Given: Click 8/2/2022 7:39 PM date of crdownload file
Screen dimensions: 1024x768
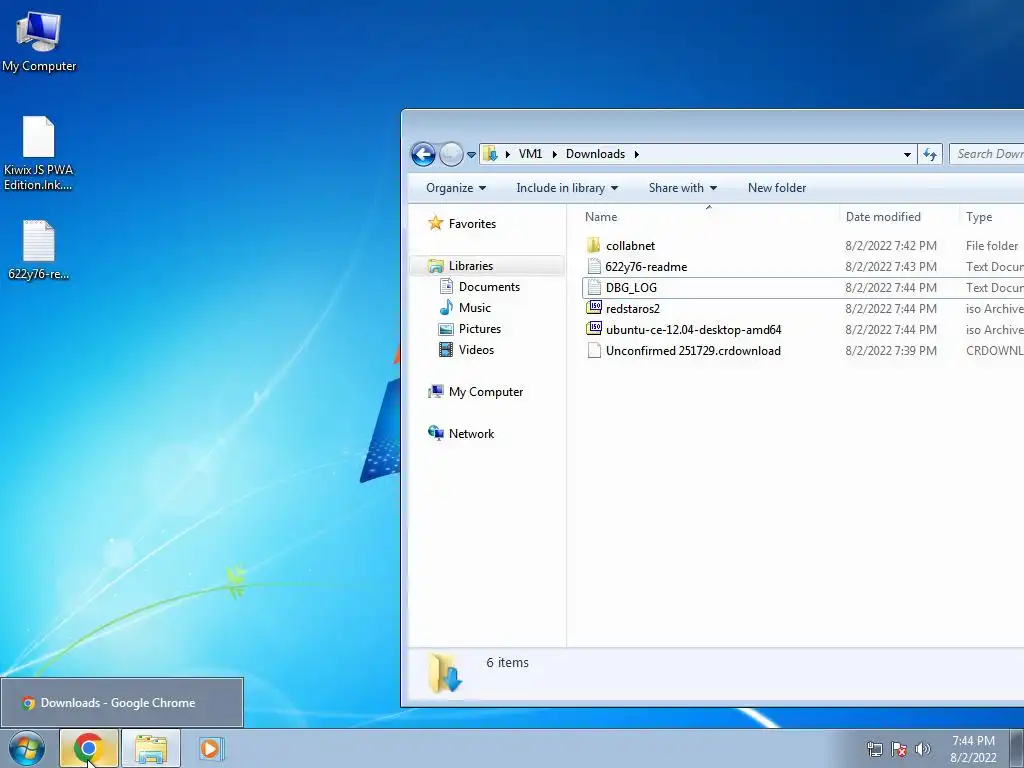Looking at the screenshot, I should coord(891,351).
